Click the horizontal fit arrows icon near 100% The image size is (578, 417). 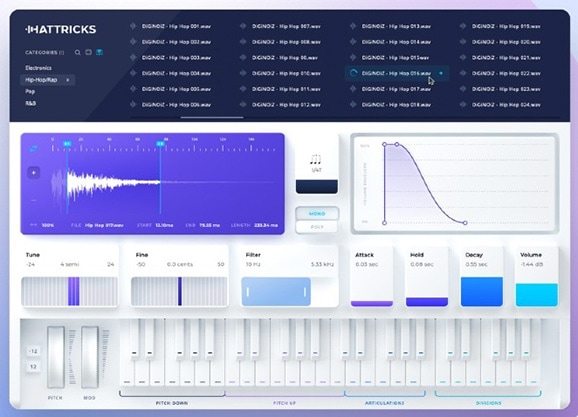click(33, 225)
